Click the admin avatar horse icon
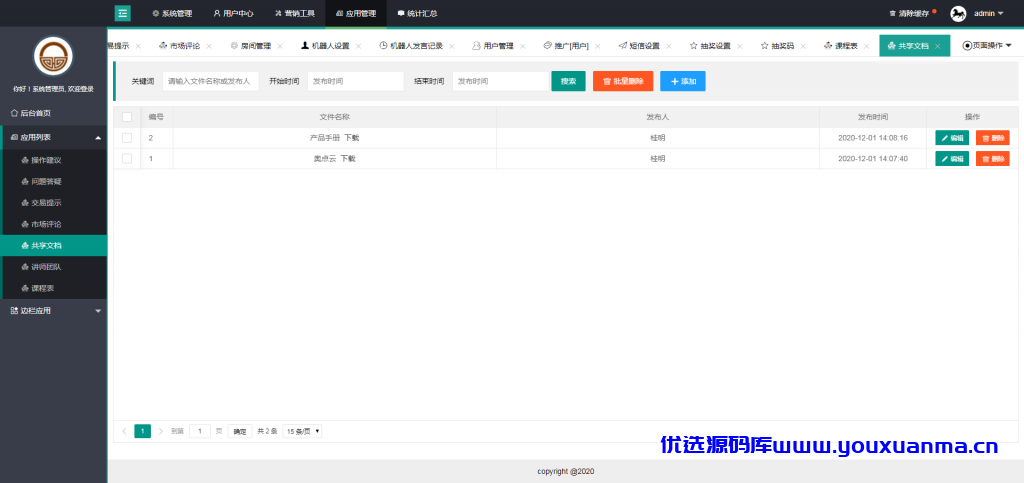The height and width of the screenshot is (483, 1024). click(x=958, y=13)
